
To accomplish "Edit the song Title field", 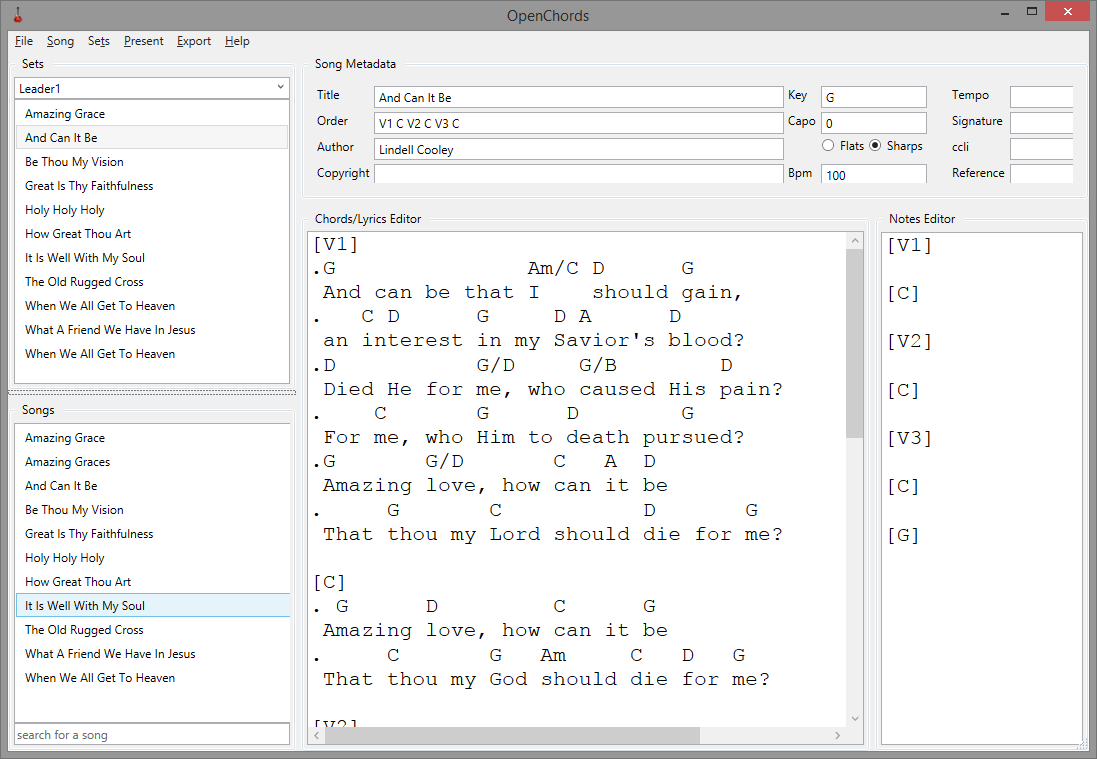I will [578, 96].
